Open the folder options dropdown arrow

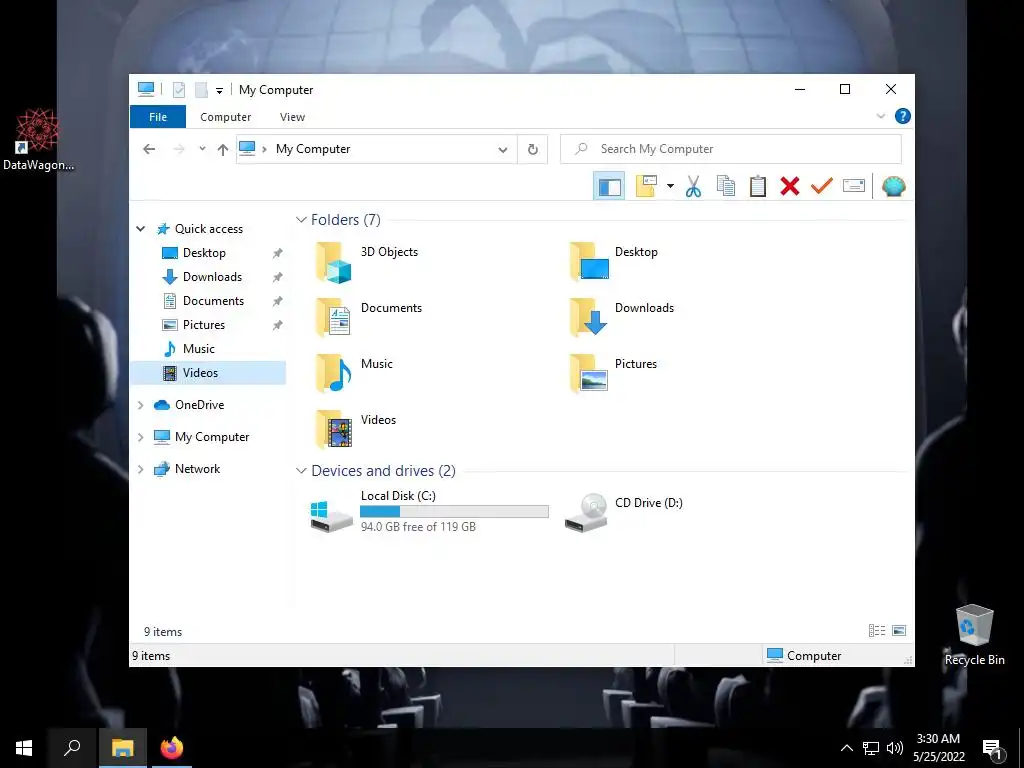pos(670,187)
